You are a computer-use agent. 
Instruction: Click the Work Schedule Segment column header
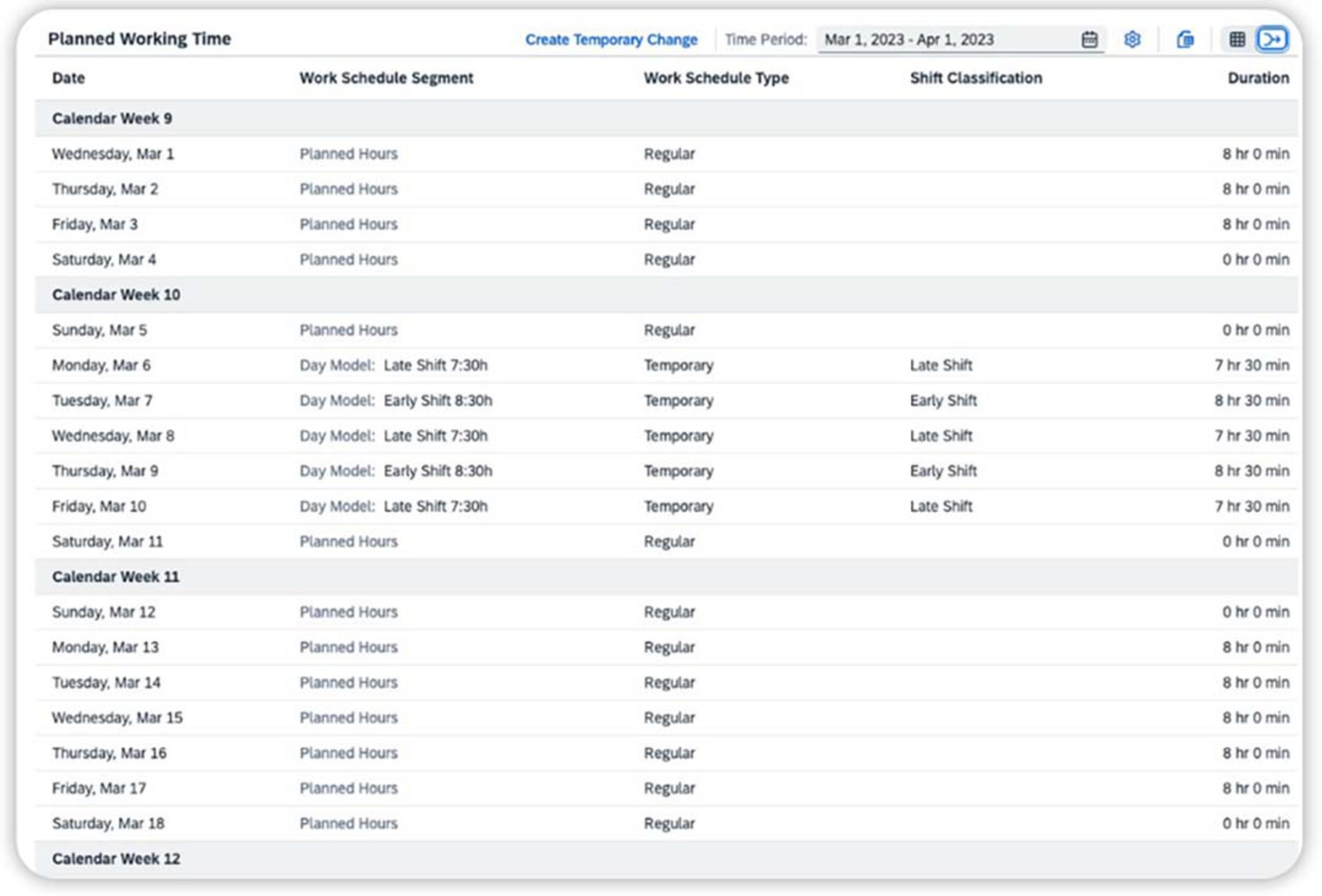386,78
